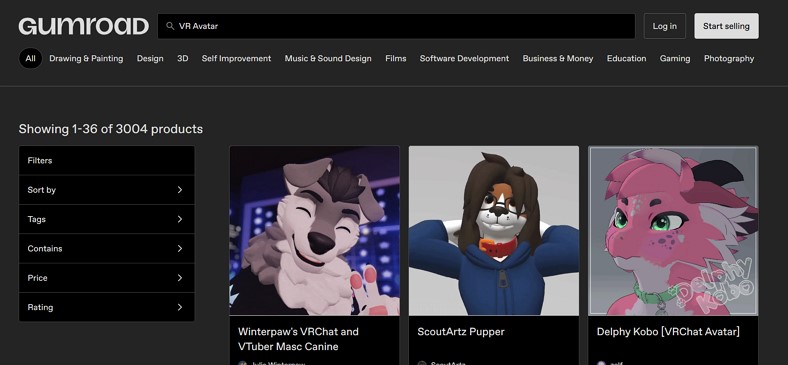Screen dimensions: 788x365
Task: Open the Design category
Action: click(x=150, y=58)
